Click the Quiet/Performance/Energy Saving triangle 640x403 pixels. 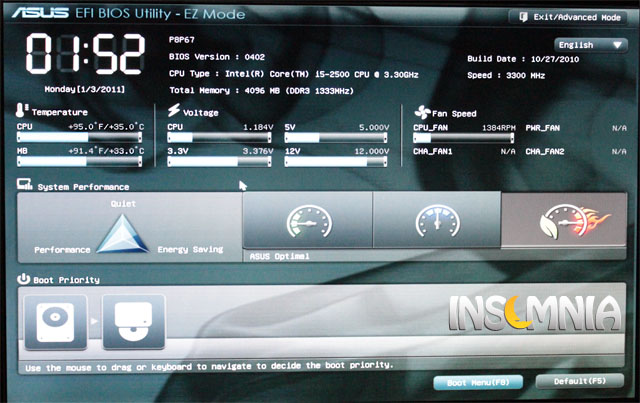122,234
